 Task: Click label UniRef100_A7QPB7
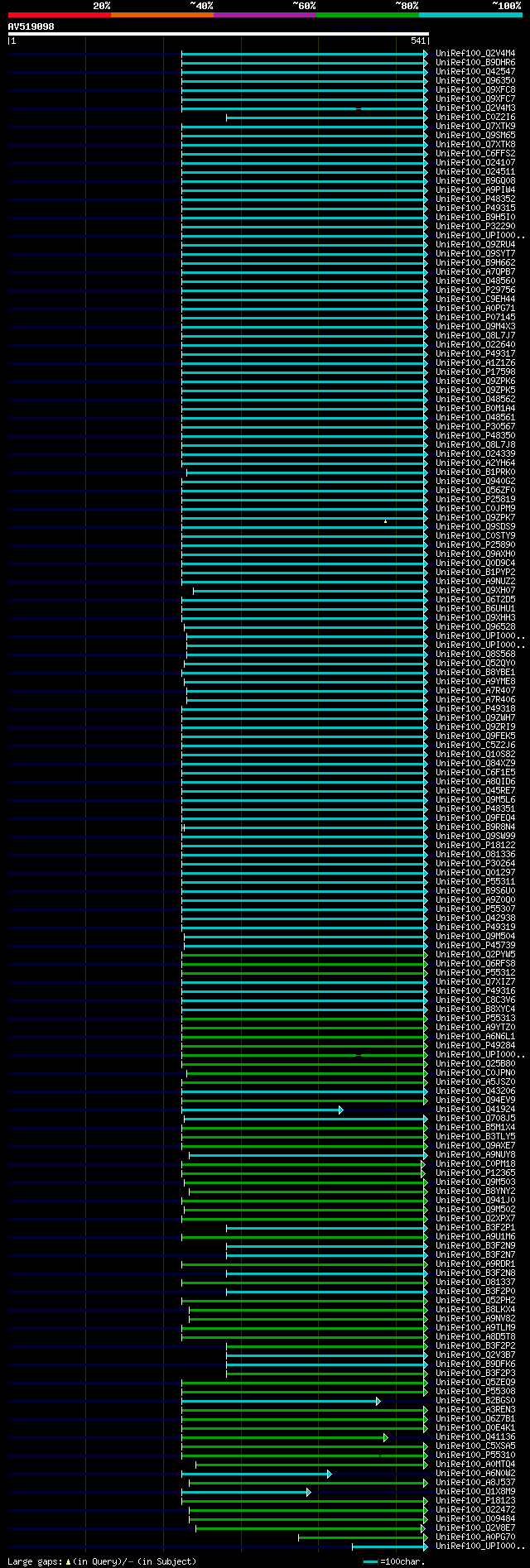pyautogui.click(x=475, y=271)
